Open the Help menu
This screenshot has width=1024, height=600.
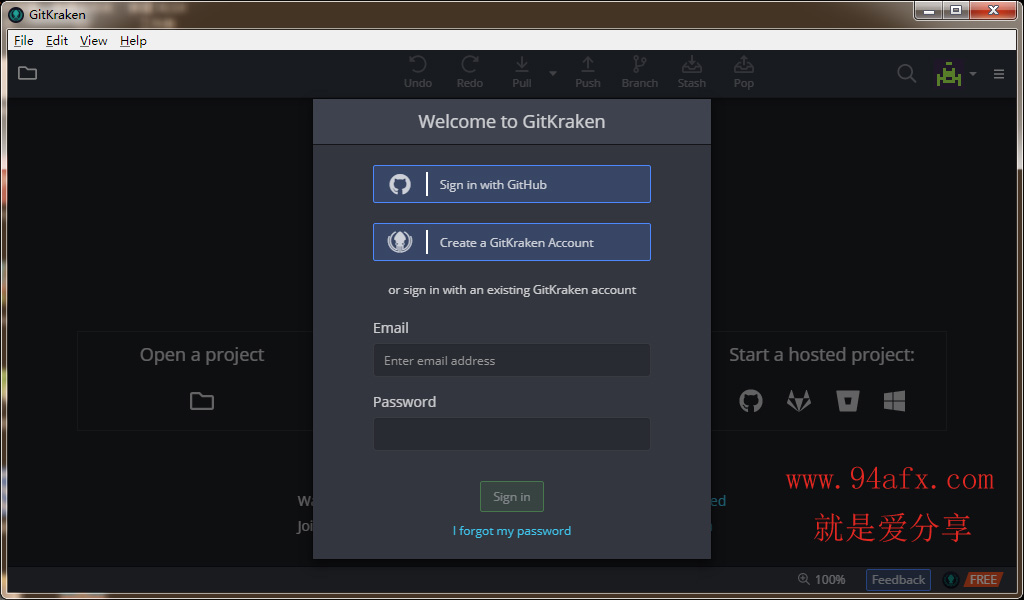click(133, 40)
